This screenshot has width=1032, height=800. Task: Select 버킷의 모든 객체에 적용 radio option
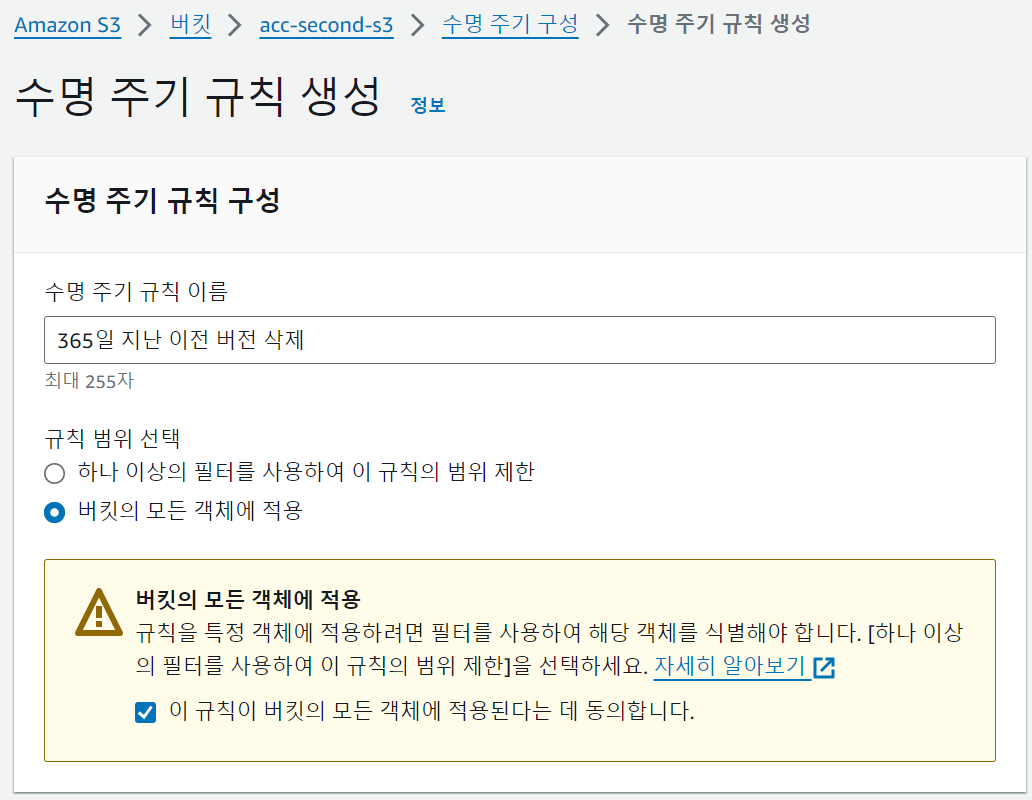click(x=55, y=512)
